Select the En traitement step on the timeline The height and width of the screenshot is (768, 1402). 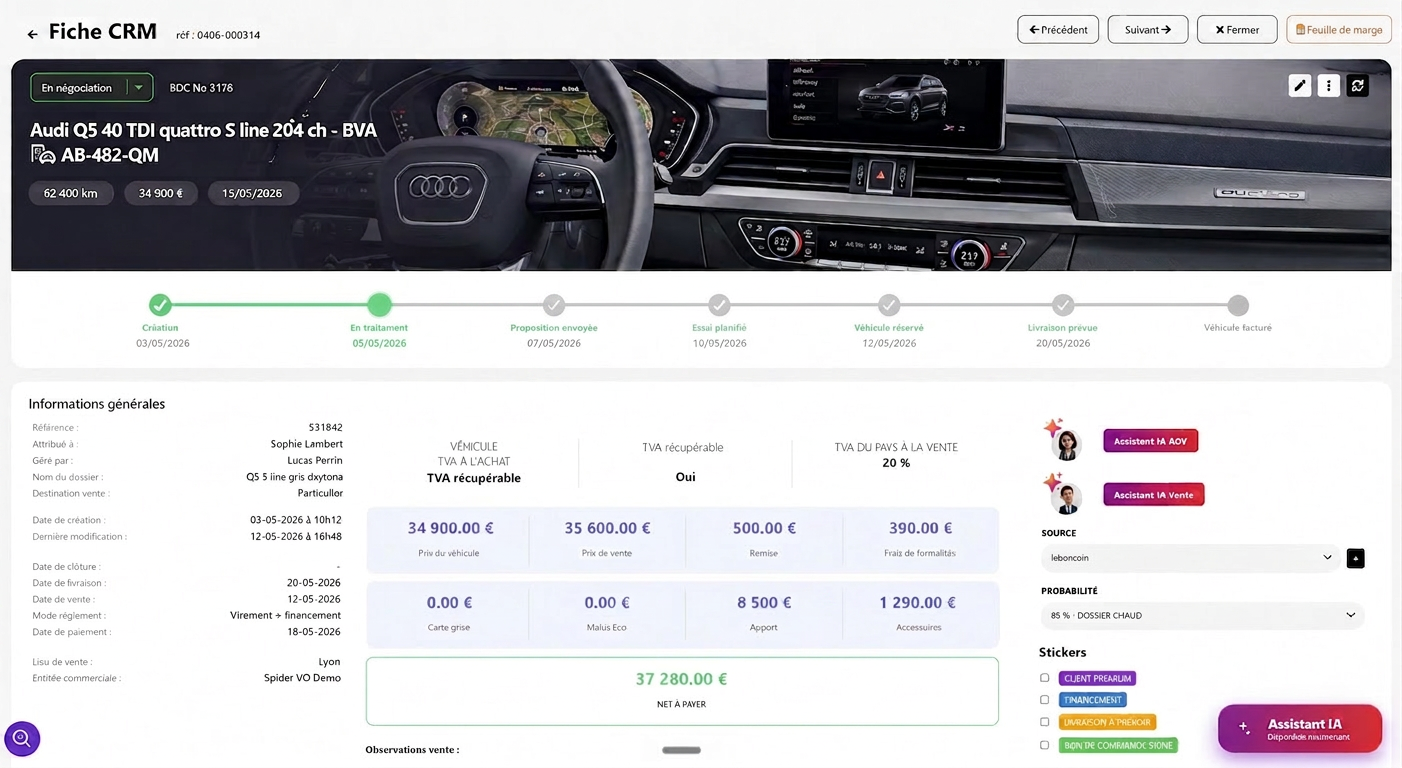click(379, 305)
